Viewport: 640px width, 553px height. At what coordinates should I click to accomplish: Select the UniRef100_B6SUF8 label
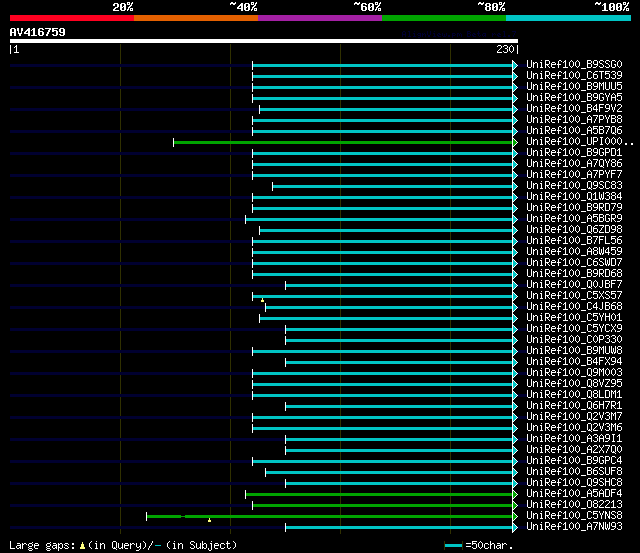coord(574,472)
